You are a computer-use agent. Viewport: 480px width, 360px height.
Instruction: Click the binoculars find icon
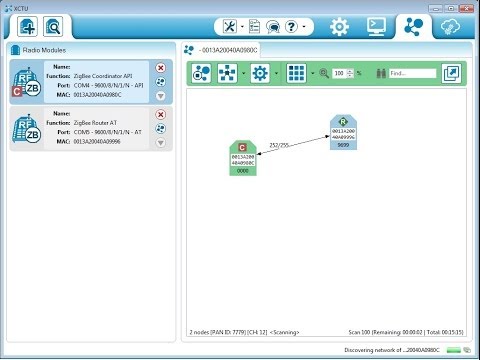click(381, 73)
